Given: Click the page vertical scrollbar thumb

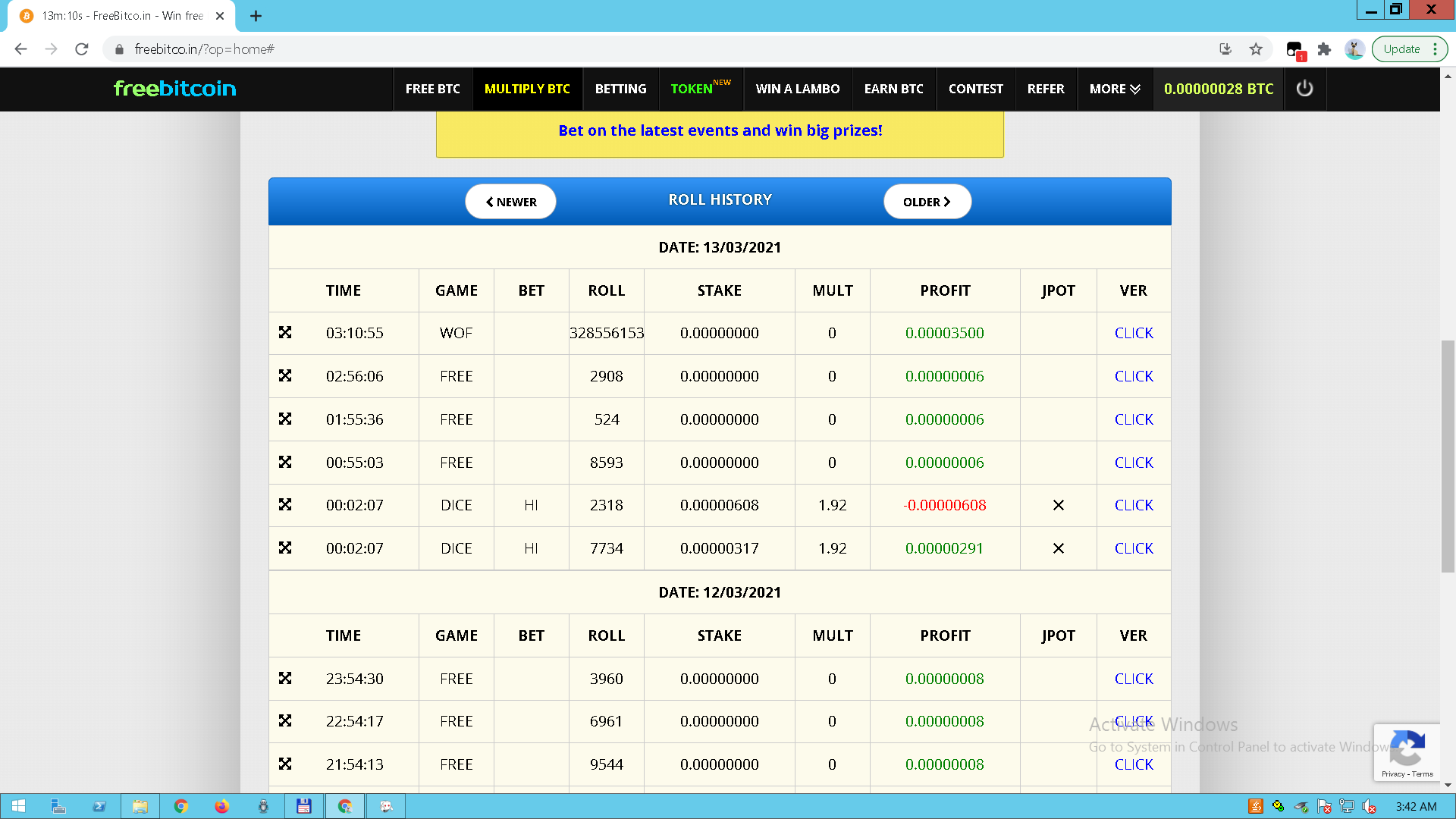Looking at the screenshot, I should tap(1448, 455).
